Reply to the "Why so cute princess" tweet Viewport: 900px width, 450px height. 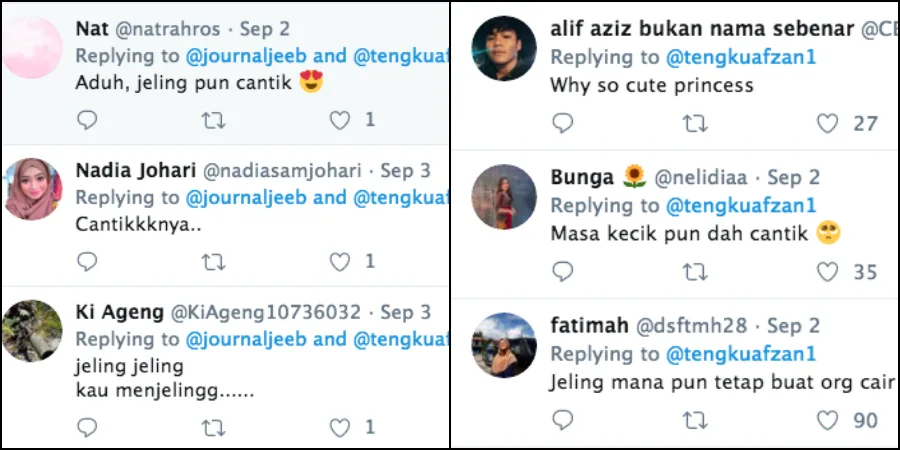tap(563, 124)
